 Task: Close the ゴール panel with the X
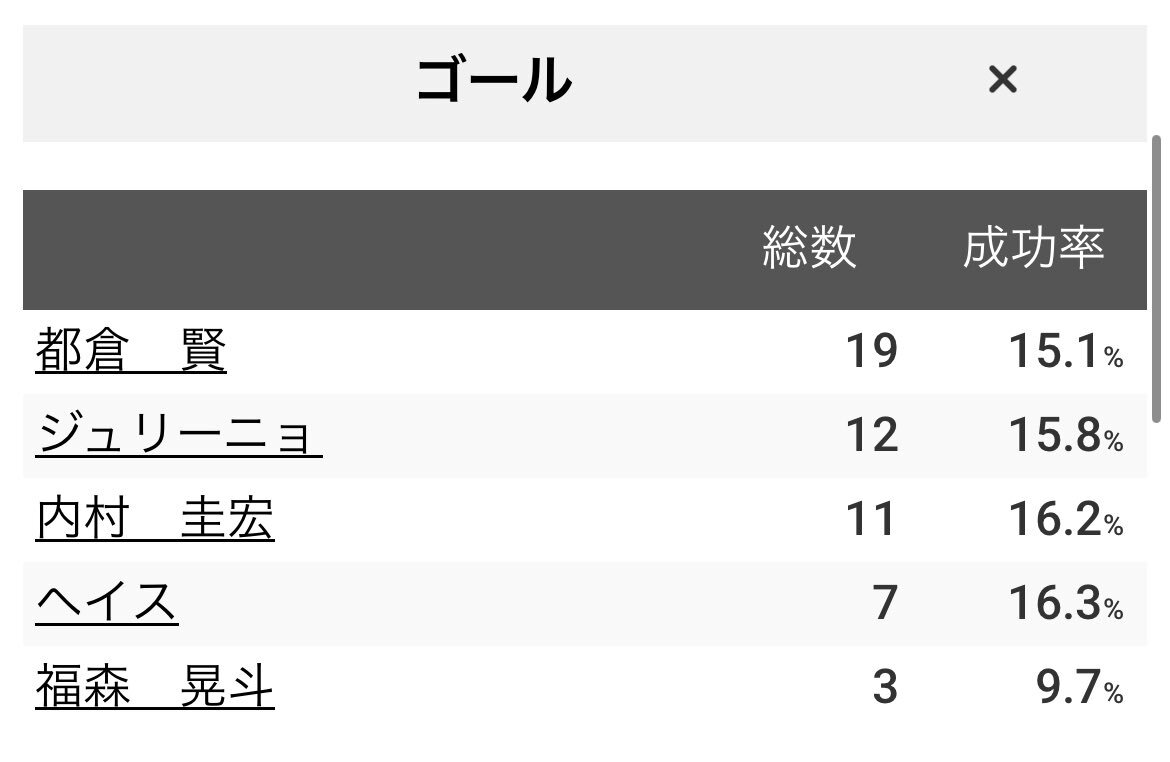1002,79
